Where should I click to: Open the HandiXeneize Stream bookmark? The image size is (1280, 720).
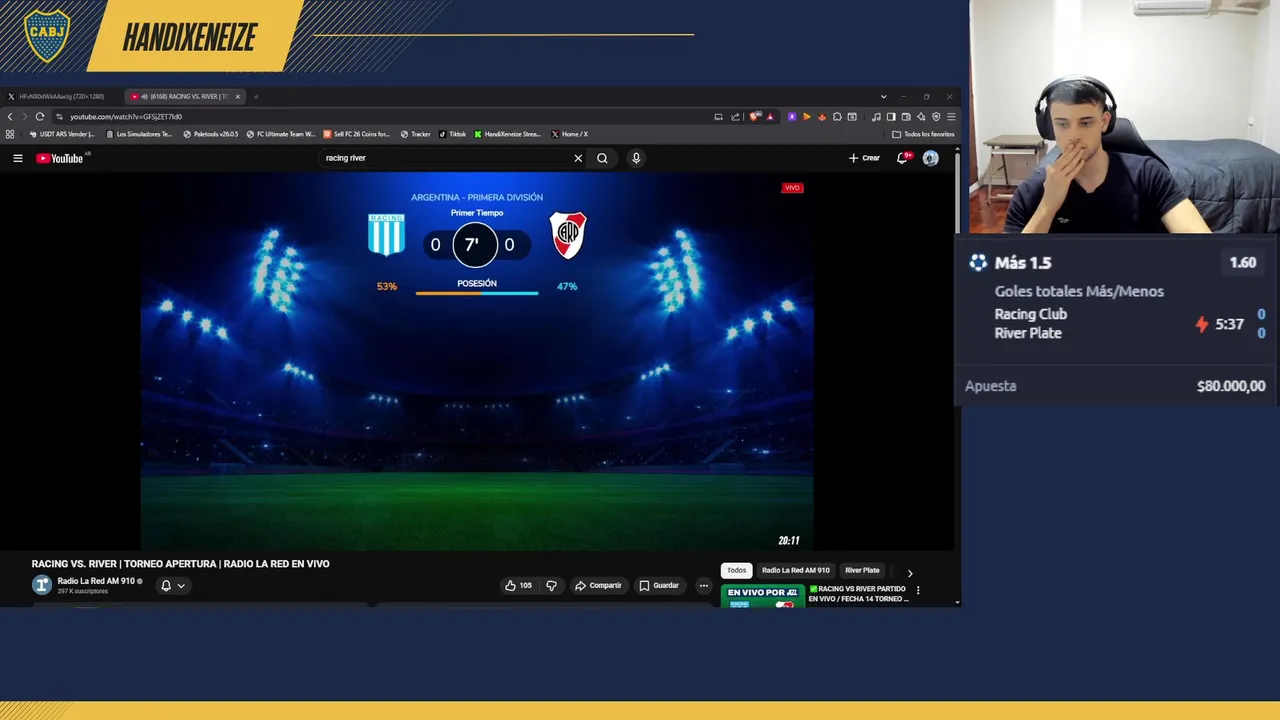point(508,134)
